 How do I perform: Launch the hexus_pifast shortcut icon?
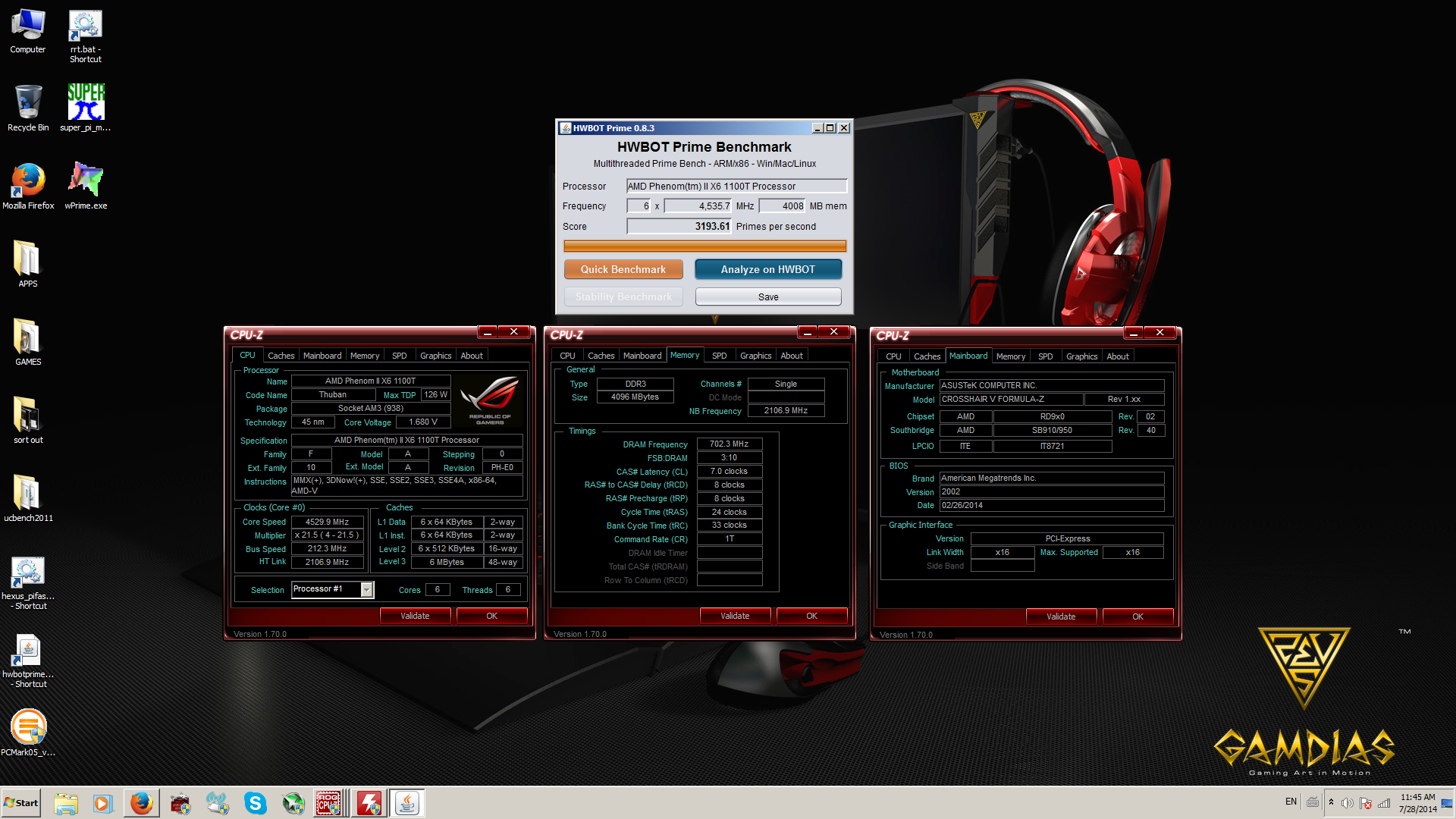28,582
